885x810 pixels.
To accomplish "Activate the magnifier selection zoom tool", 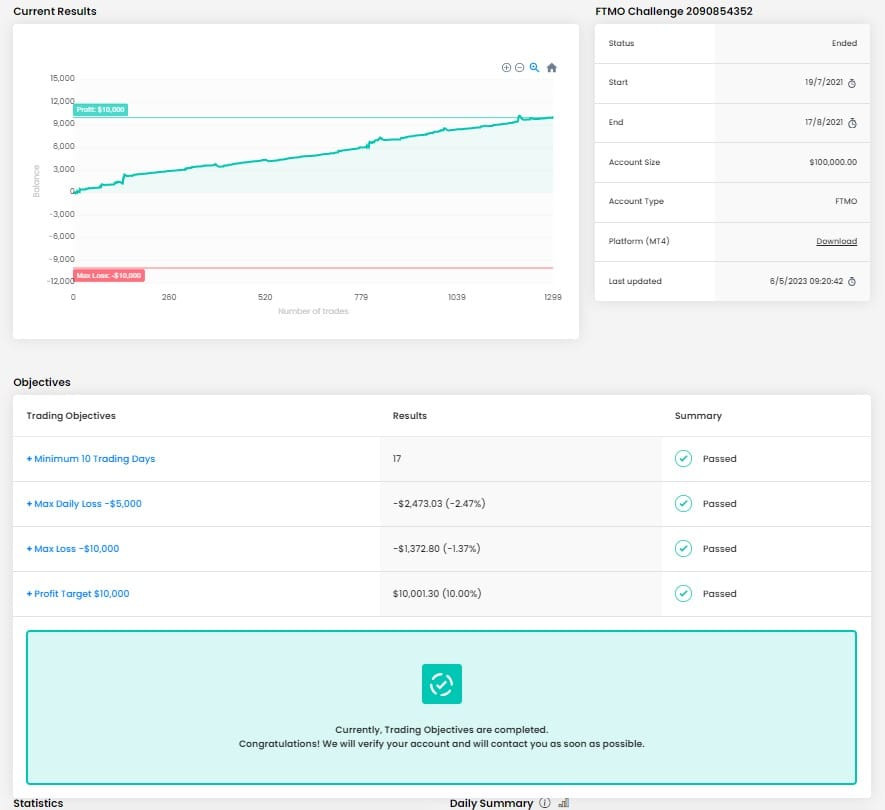I will pyautogui.click(x=534, y=67).
